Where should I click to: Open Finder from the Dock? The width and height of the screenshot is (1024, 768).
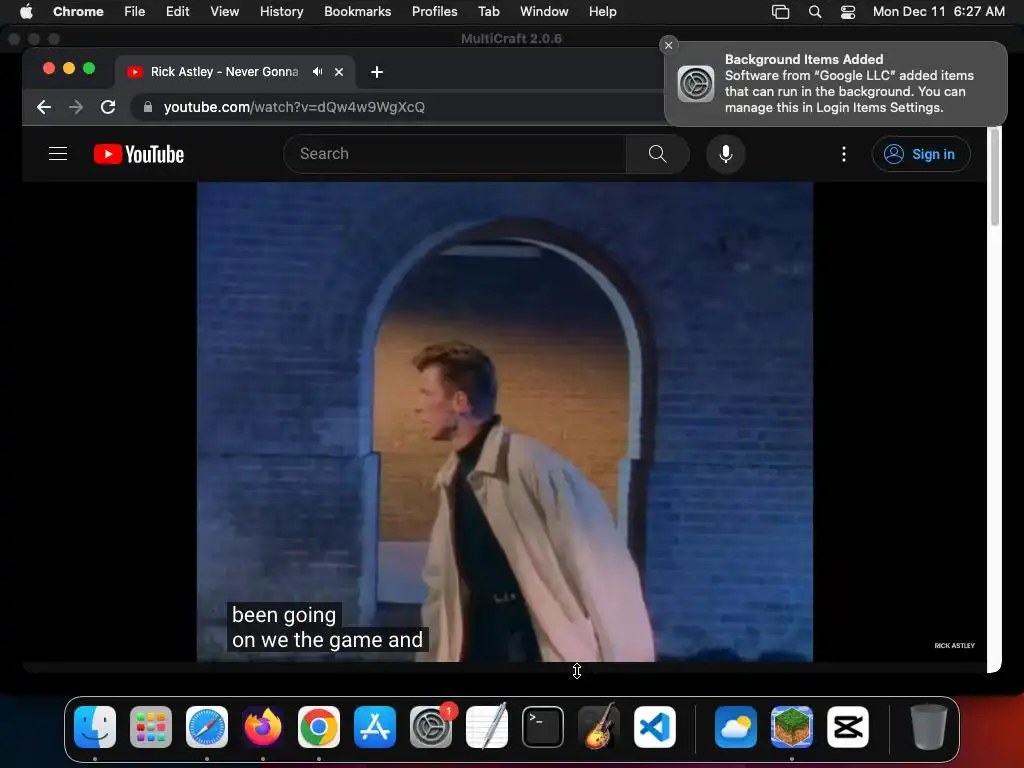point(95,727)
